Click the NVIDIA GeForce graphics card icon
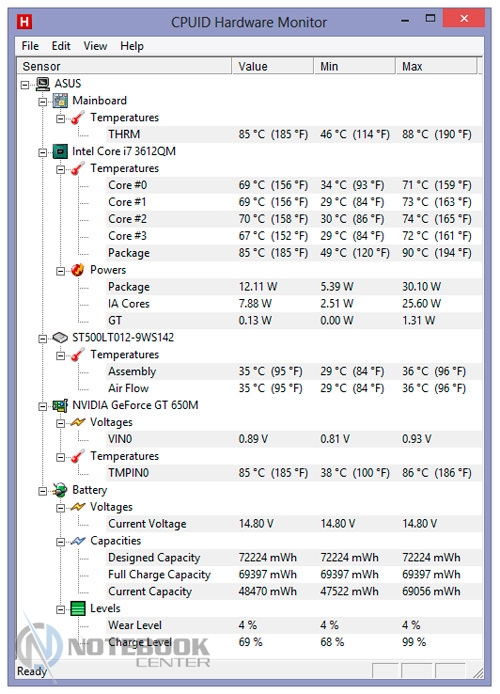Viewport: 500px width, 694px height. (60, 405)
